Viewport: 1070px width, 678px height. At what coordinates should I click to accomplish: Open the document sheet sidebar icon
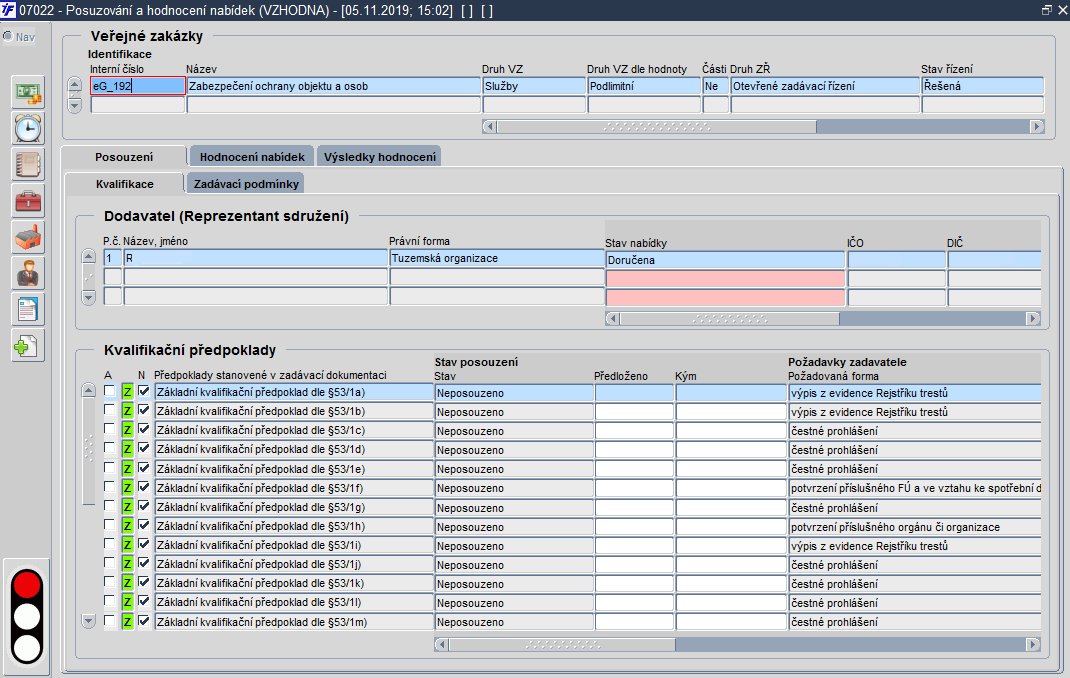click(28, 310)
